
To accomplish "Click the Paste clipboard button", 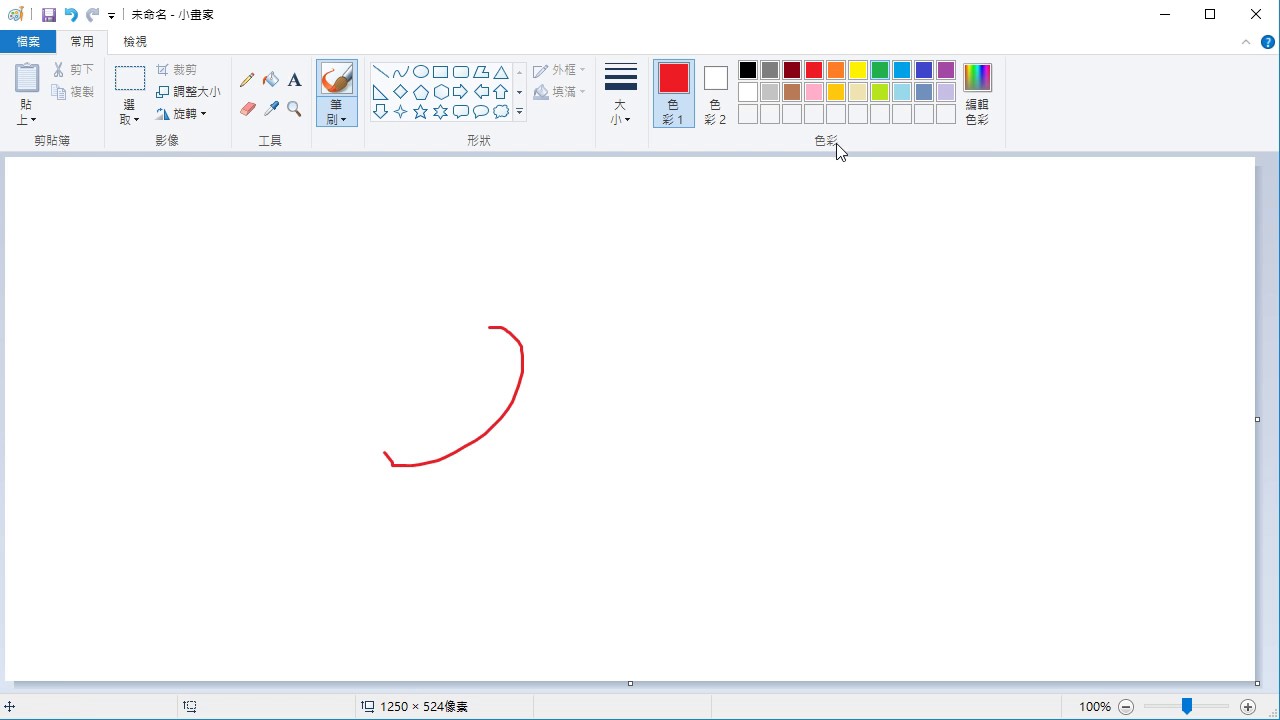I will [26, 79].
